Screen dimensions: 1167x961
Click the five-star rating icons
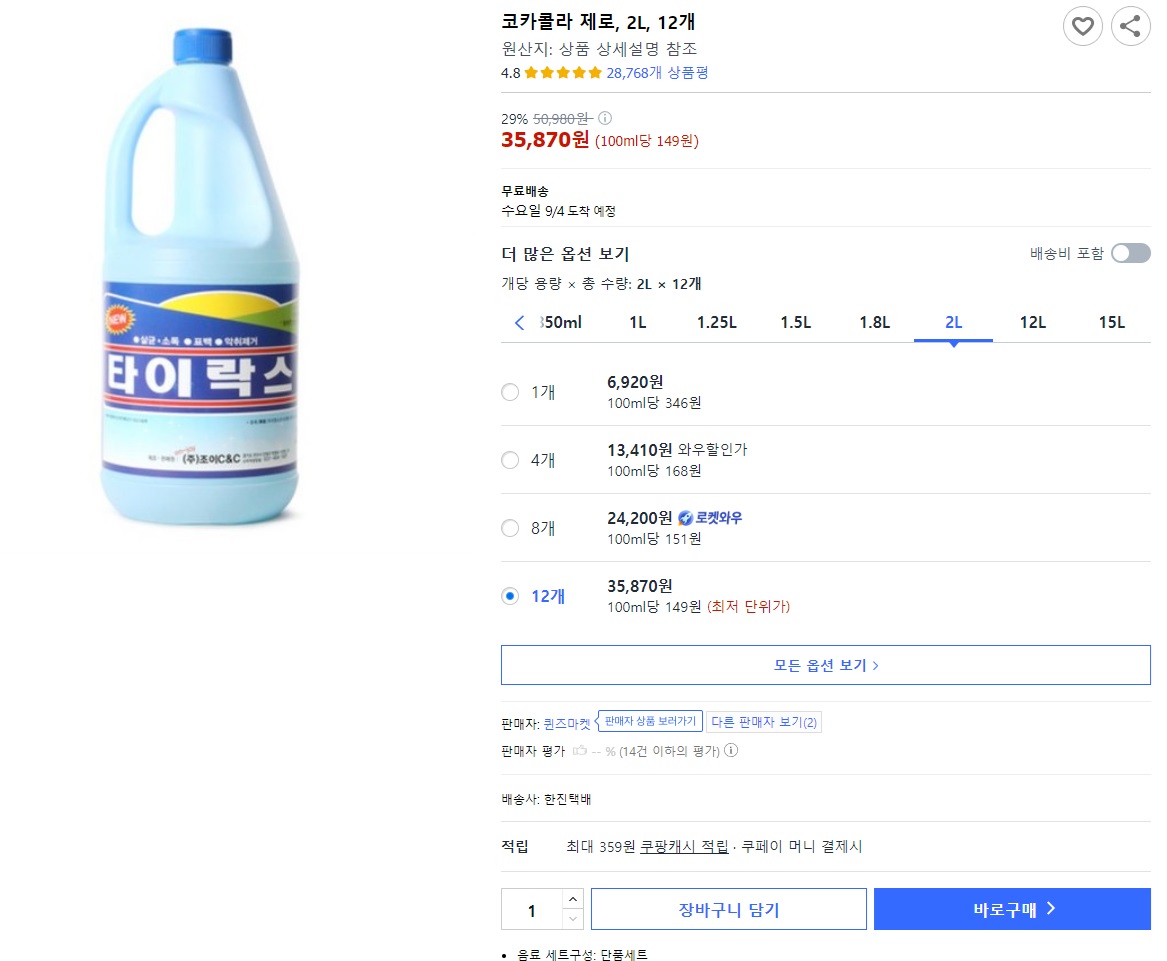(563, 73)
